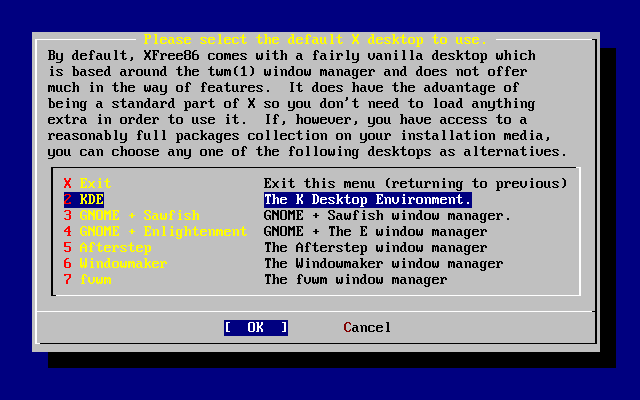Screen dimensions: 640x400
Task: Click 'GNOME + The E window manager' description
Action: coord(375,232)
